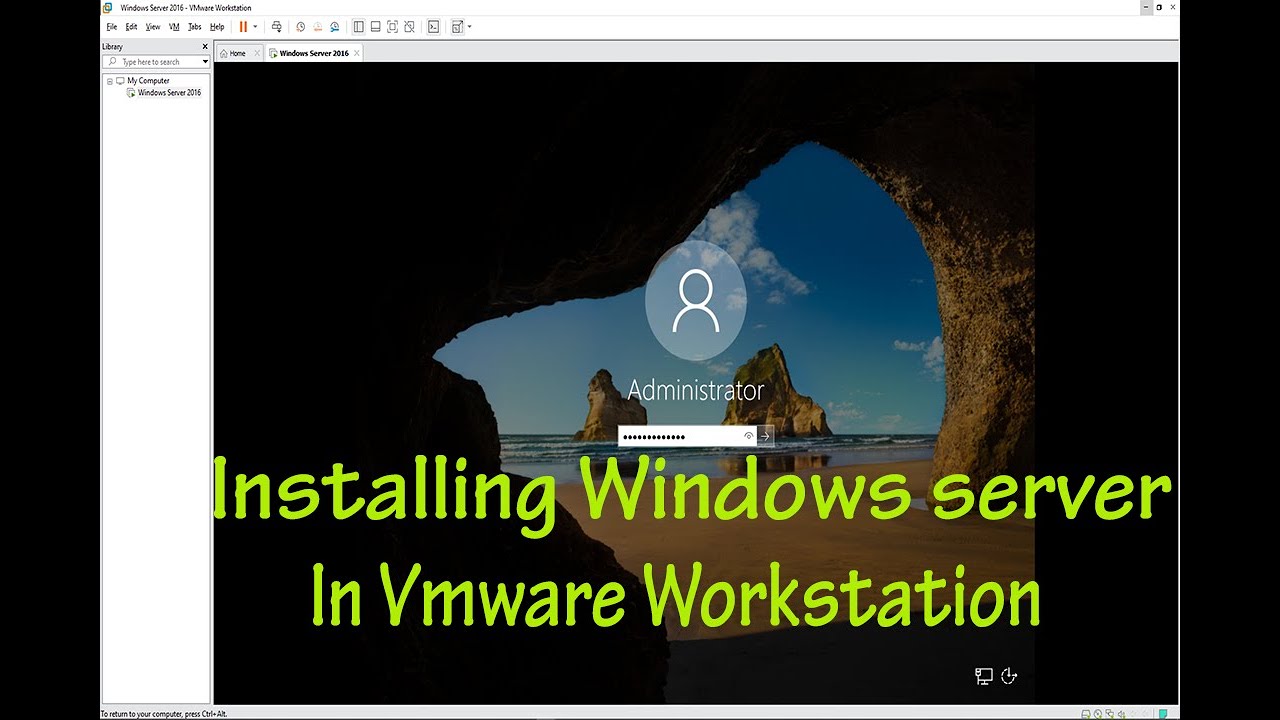Click the Unity mode toolbar icon
The height and width of the screenshot is (720, 1280).
click(x=409, y=27)
